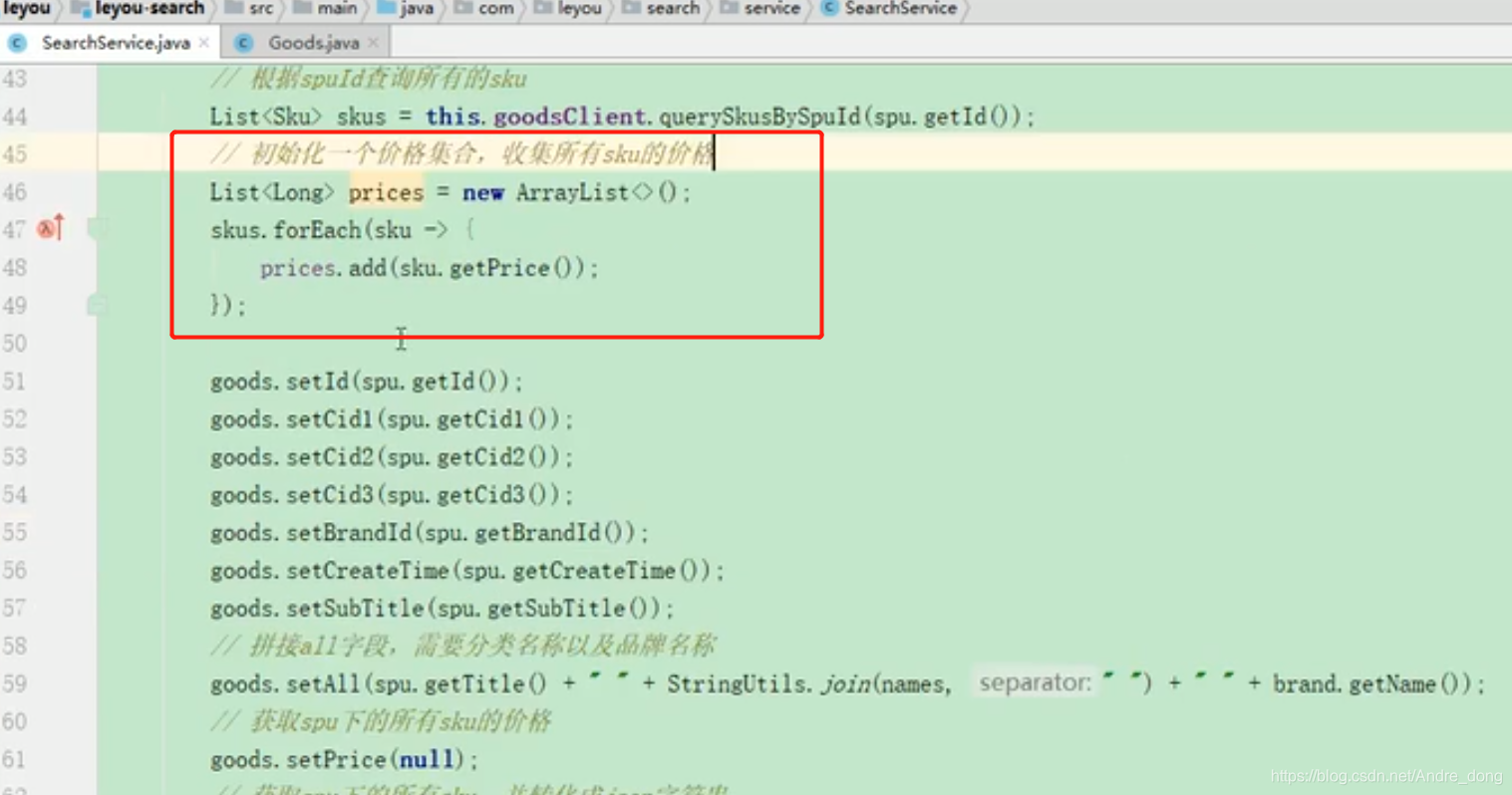The width and height of the screenshot is (1512, 795).
Task: Close the SearchService.java tab
Action: tap(204, 43)
